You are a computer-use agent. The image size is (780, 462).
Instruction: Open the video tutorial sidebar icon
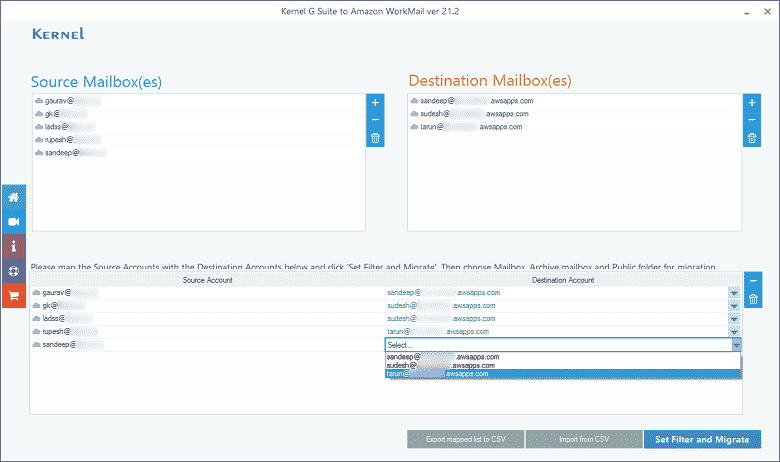(13, 222)
